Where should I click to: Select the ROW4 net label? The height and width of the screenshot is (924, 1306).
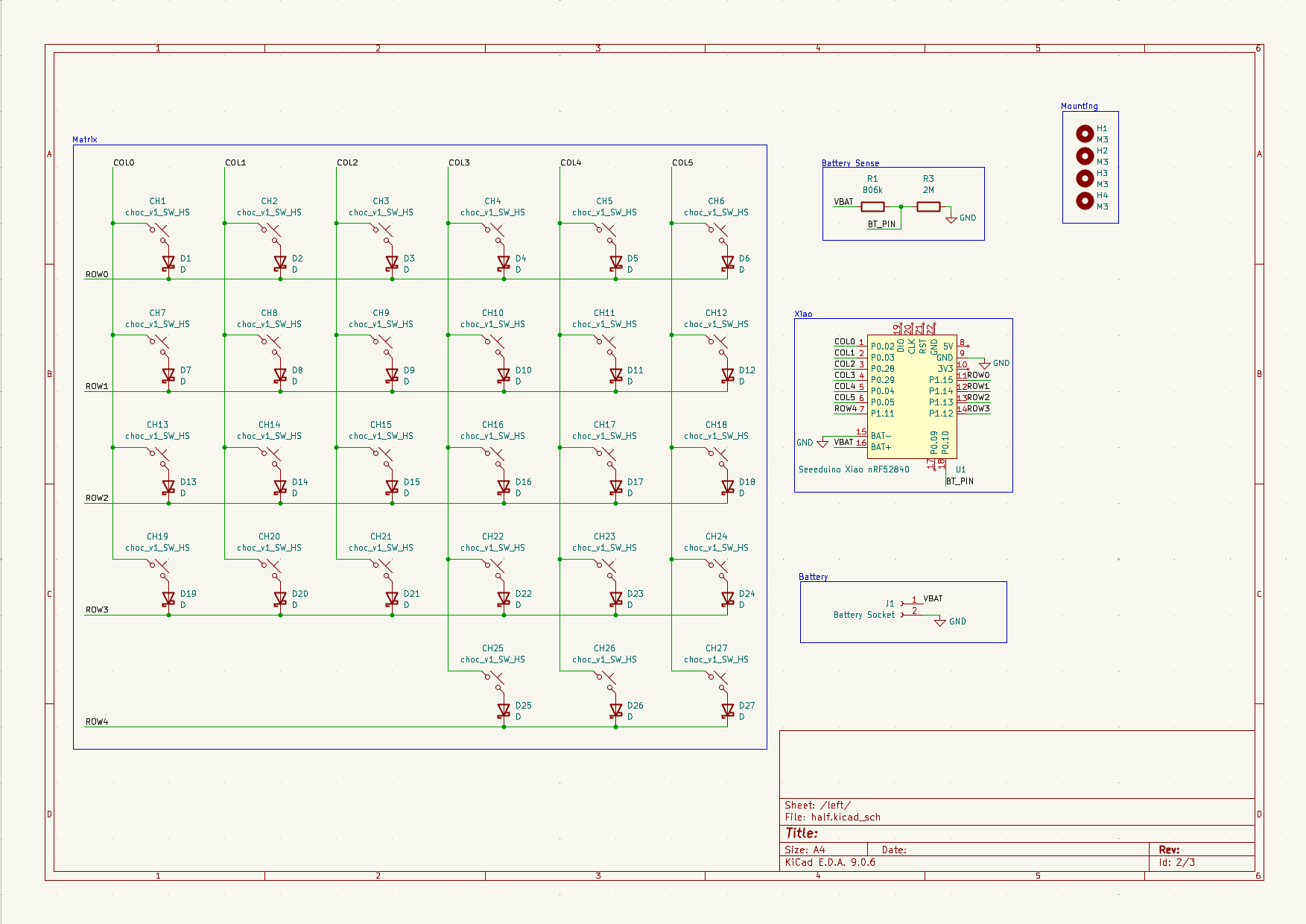97,722
